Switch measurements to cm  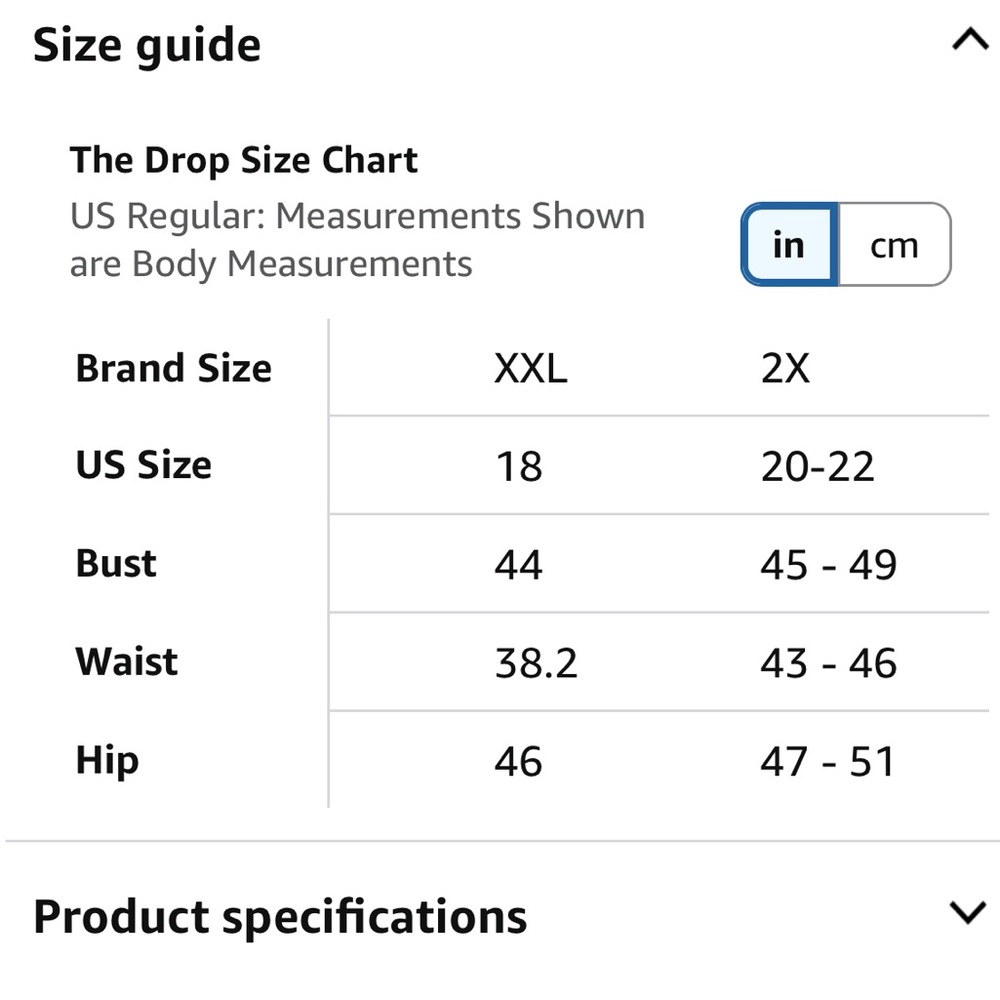click(894, 245)
